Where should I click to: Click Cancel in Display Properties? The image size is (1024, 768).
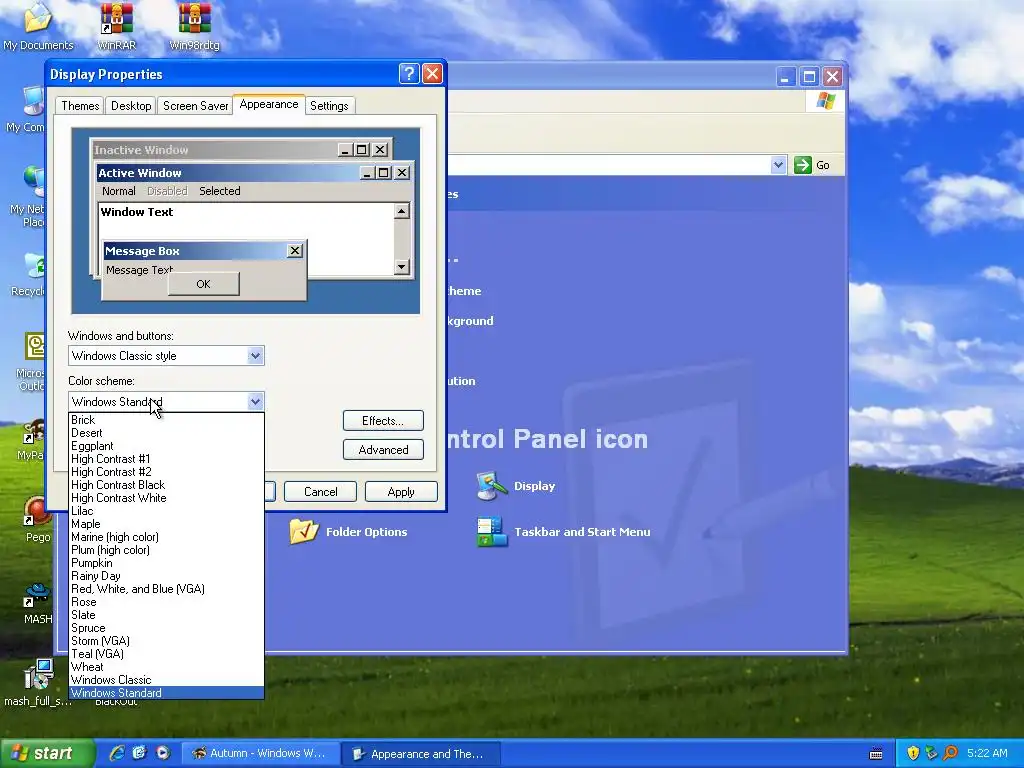[x=321, y=491]
